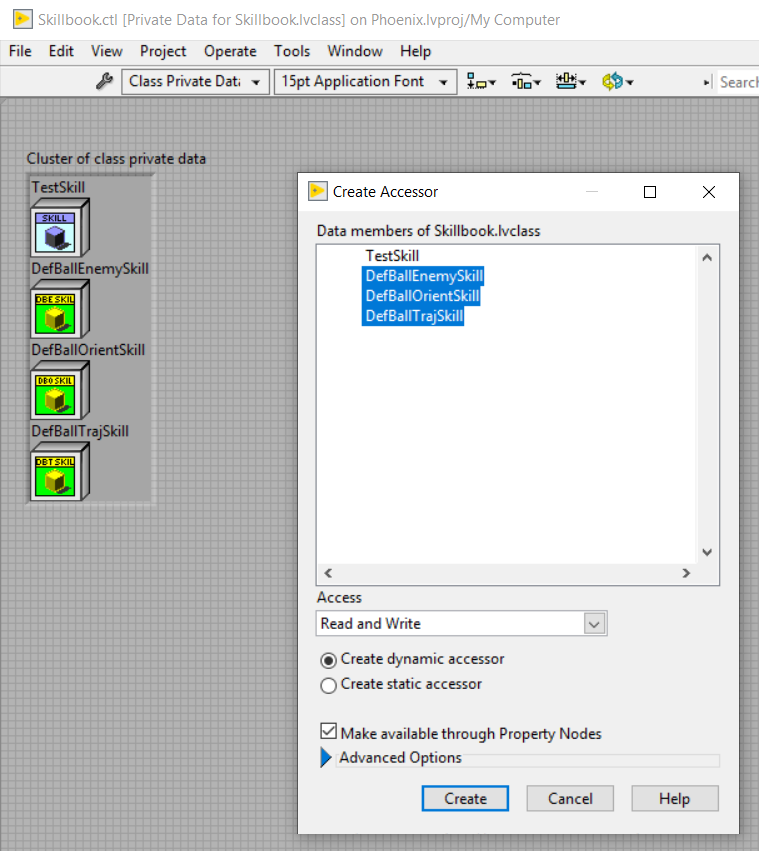
Task: Select DefBallEnemySkill in data members list
Action: pos(423,276)
